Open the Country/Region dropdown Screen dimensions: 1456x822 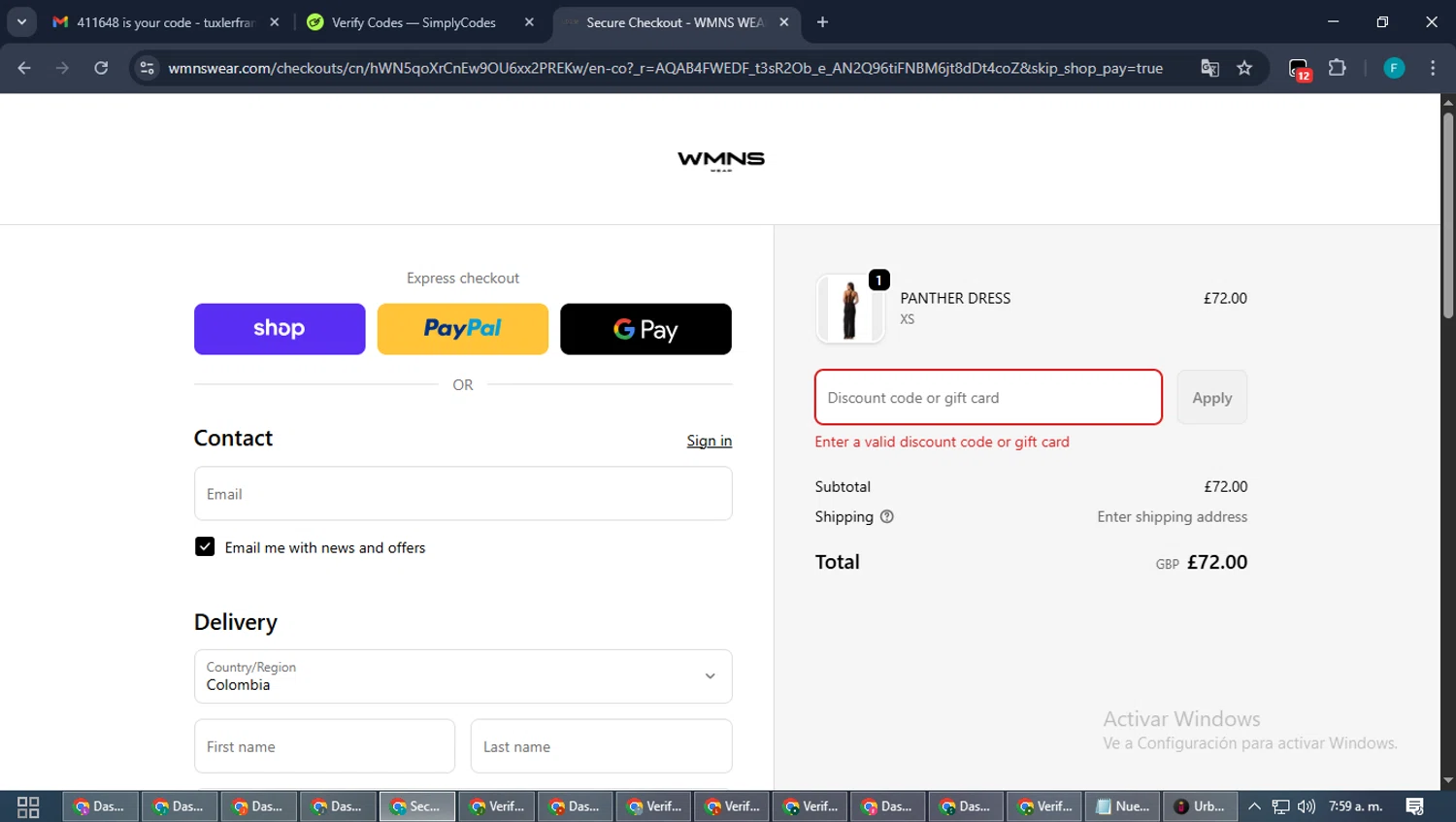[x=463, y=676]
